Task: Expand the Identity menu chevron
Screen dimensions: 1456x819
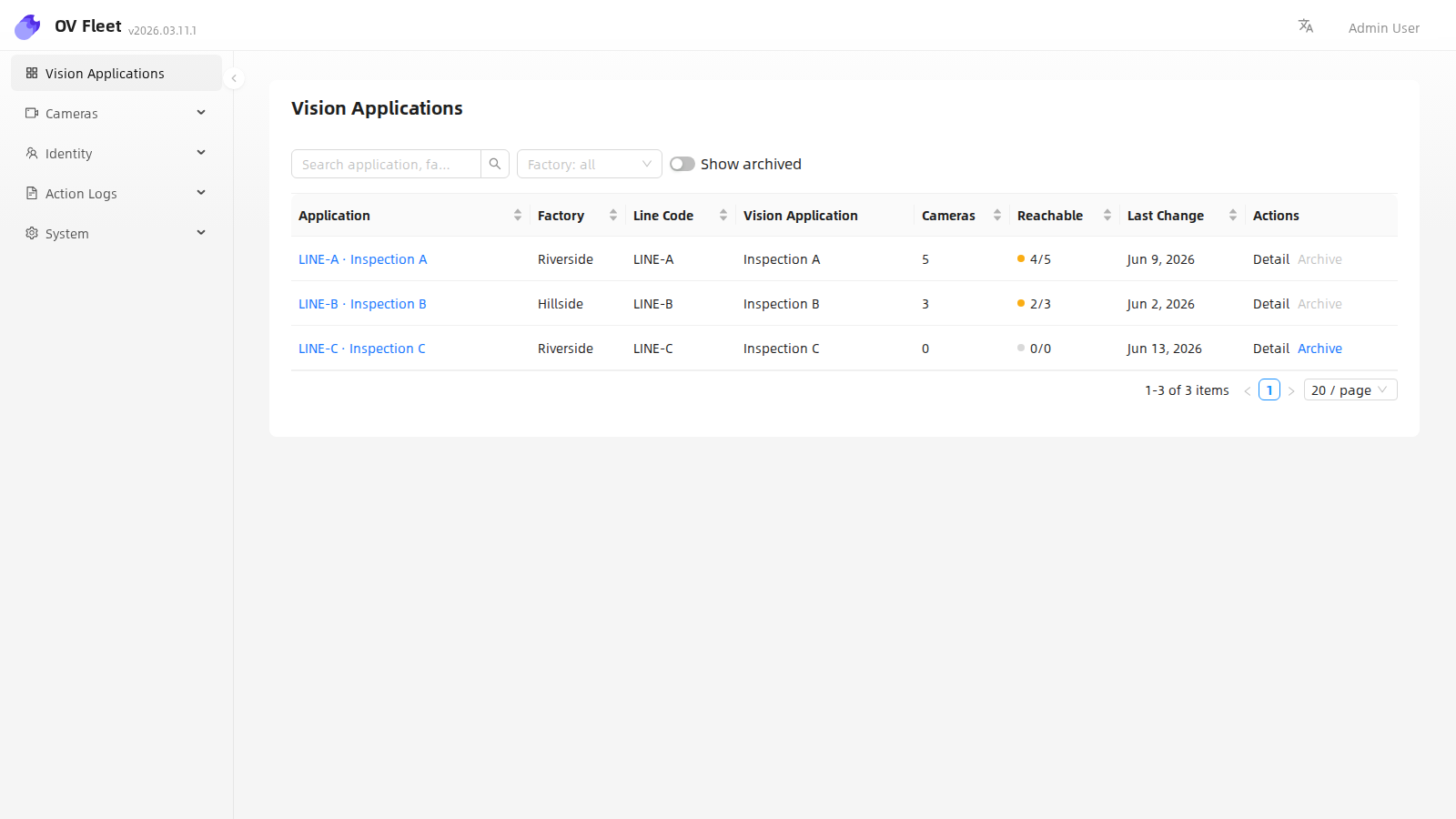Action: pyautogui.click(x=201, y=153)
